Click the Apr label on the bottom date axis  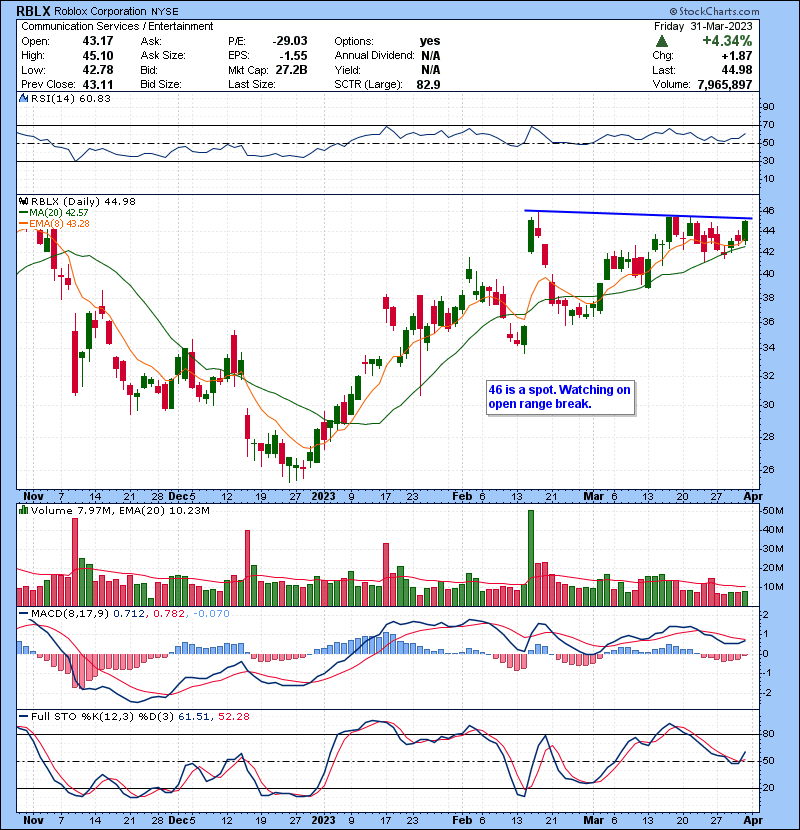pyautogui.click(x=753, y=820)
